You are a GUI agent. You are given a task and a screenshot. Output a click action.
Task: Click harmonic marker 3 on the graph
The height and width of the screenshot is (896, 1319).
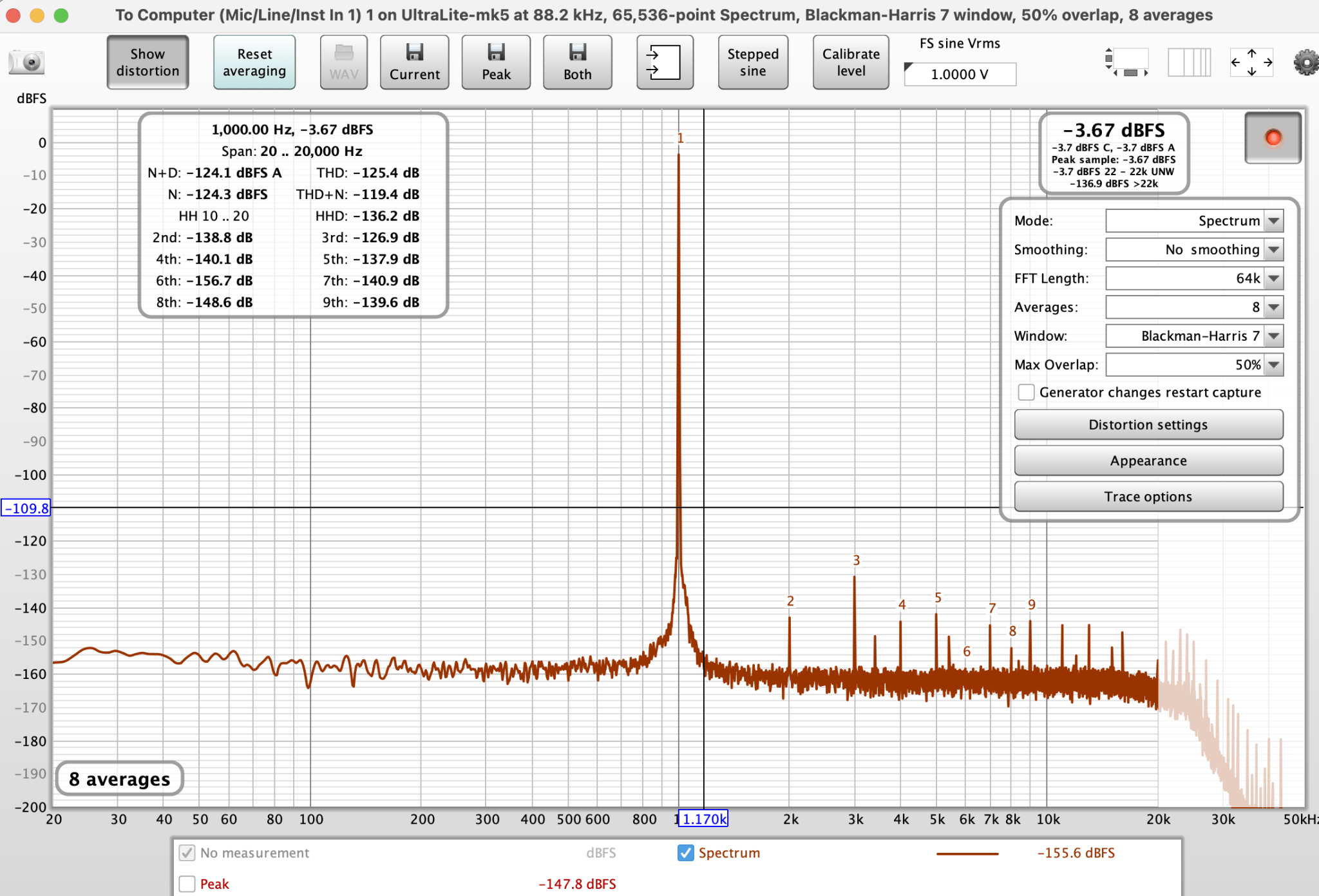pos(856,560)
